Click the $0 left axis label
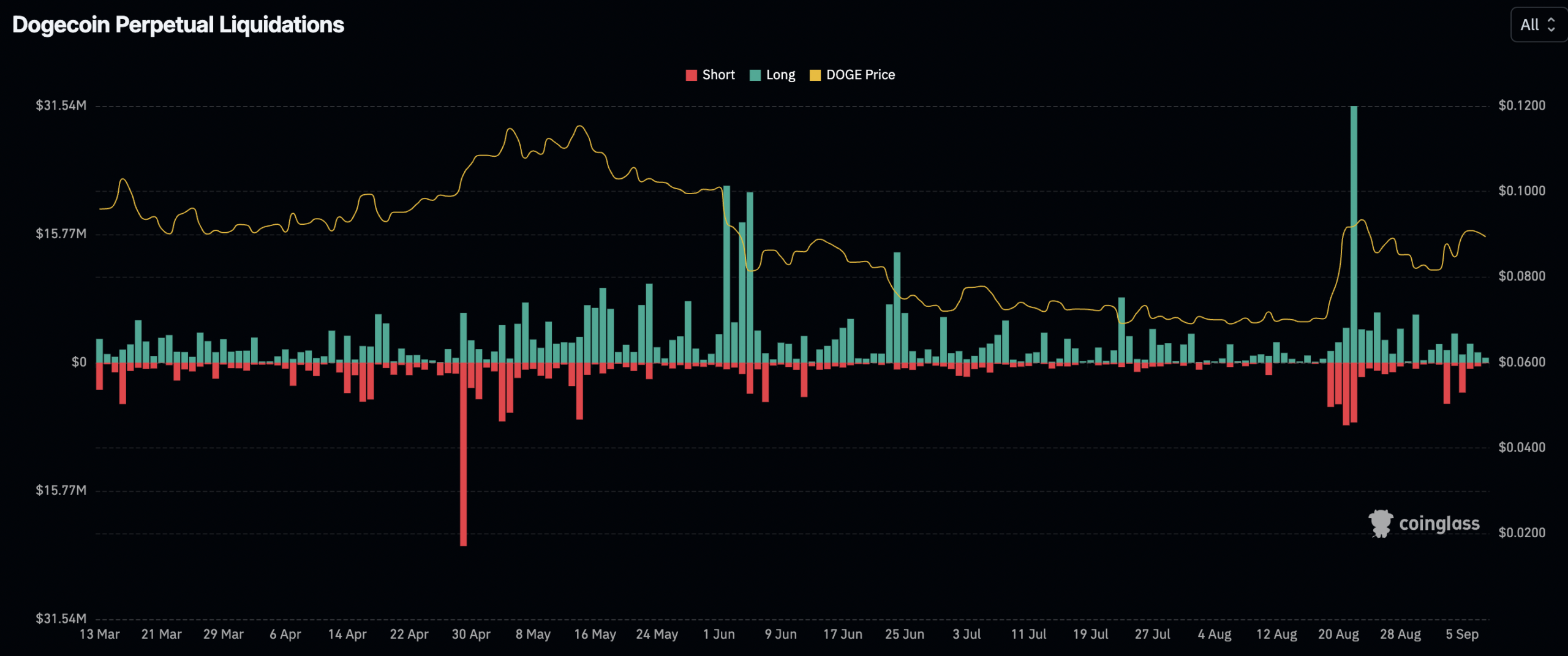The image size is (1568, 656). [79, 362]
